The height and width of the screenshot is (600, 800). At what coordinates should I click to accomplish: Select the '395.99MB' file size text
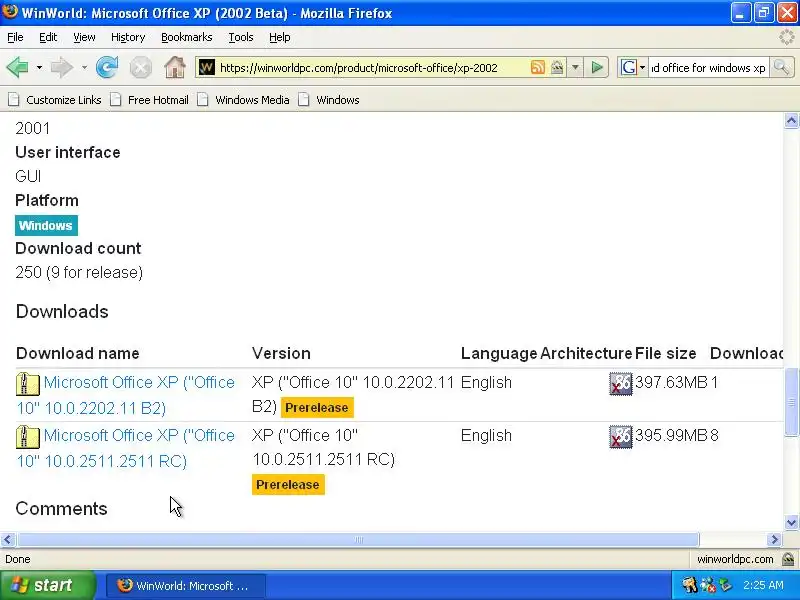click(671, 435)
